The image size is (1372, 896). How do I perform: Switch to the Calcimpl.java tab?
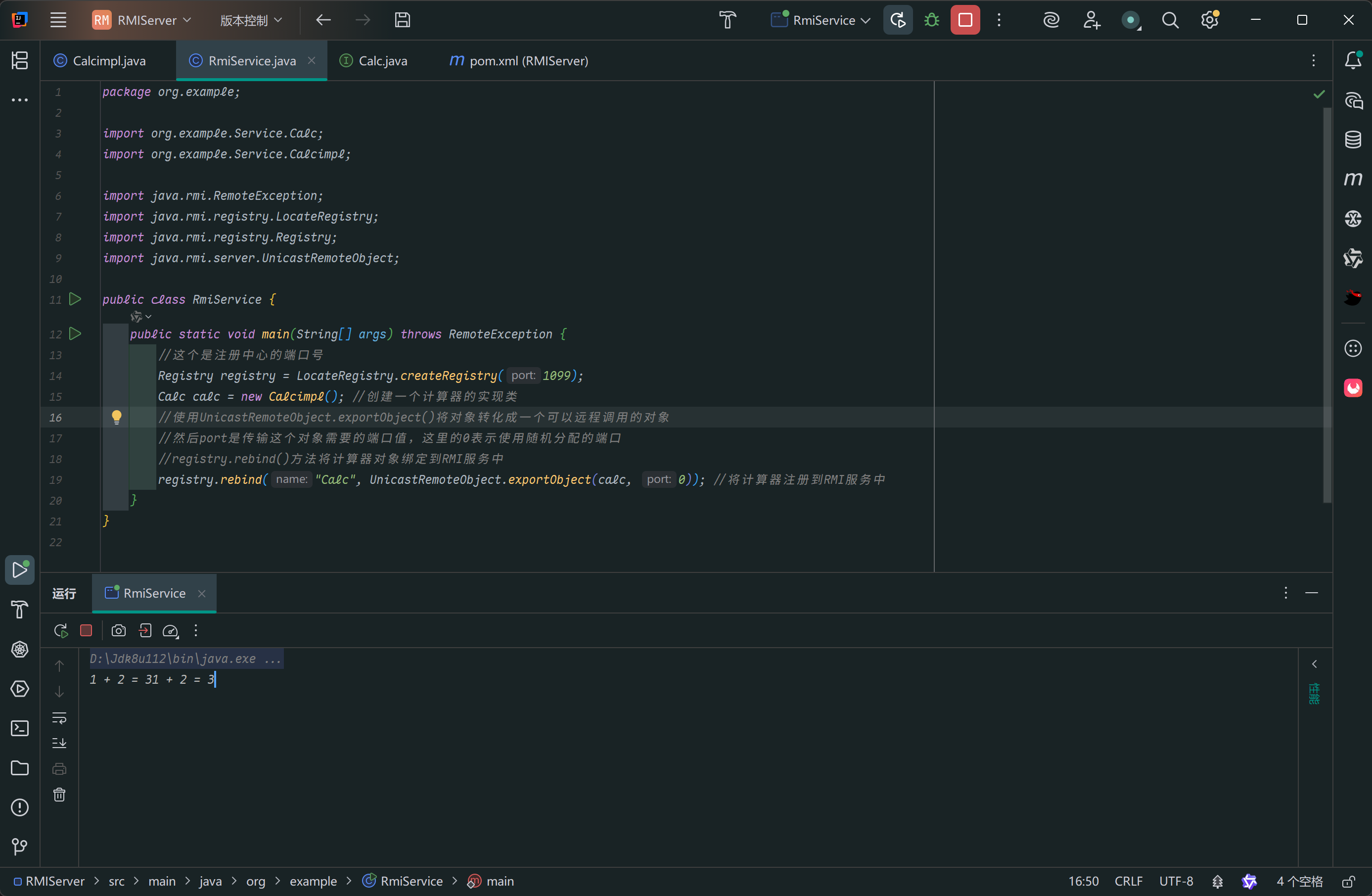click(x=108, y=60)
